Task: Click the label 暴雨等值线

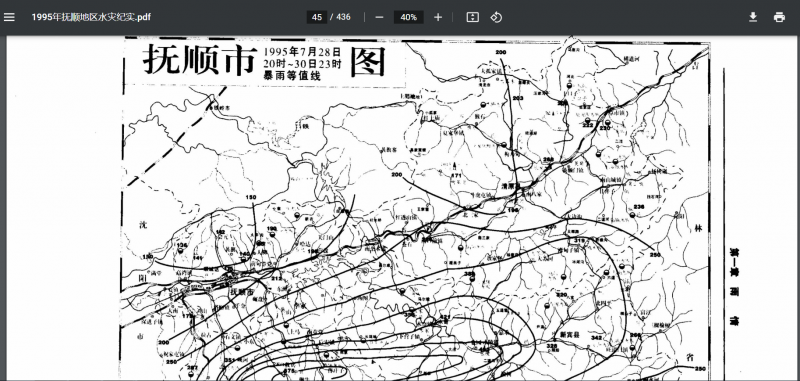Action: 292,76
